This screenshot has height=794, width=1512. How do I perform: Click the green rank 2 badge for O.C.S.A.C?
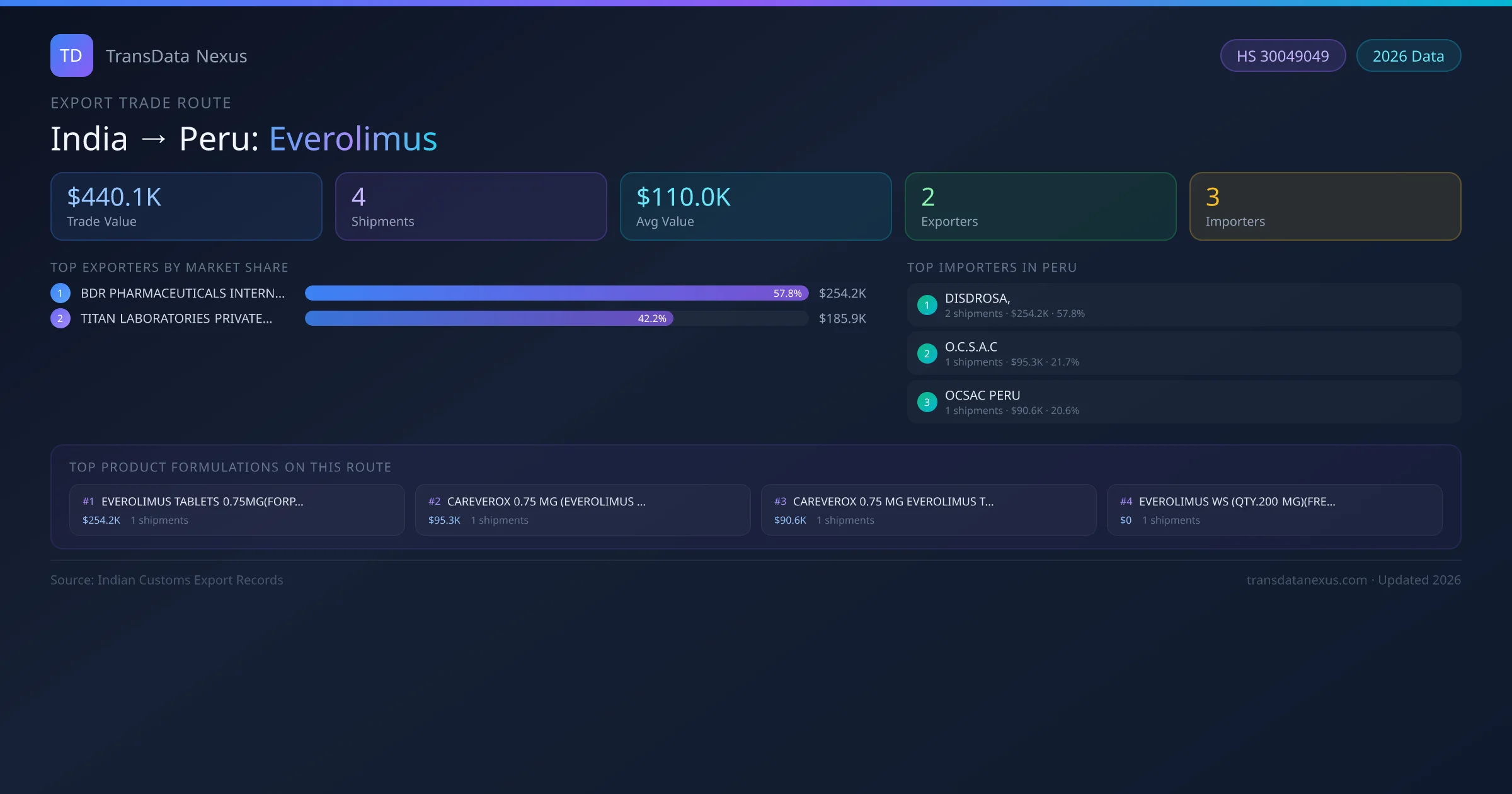(927, 354)
